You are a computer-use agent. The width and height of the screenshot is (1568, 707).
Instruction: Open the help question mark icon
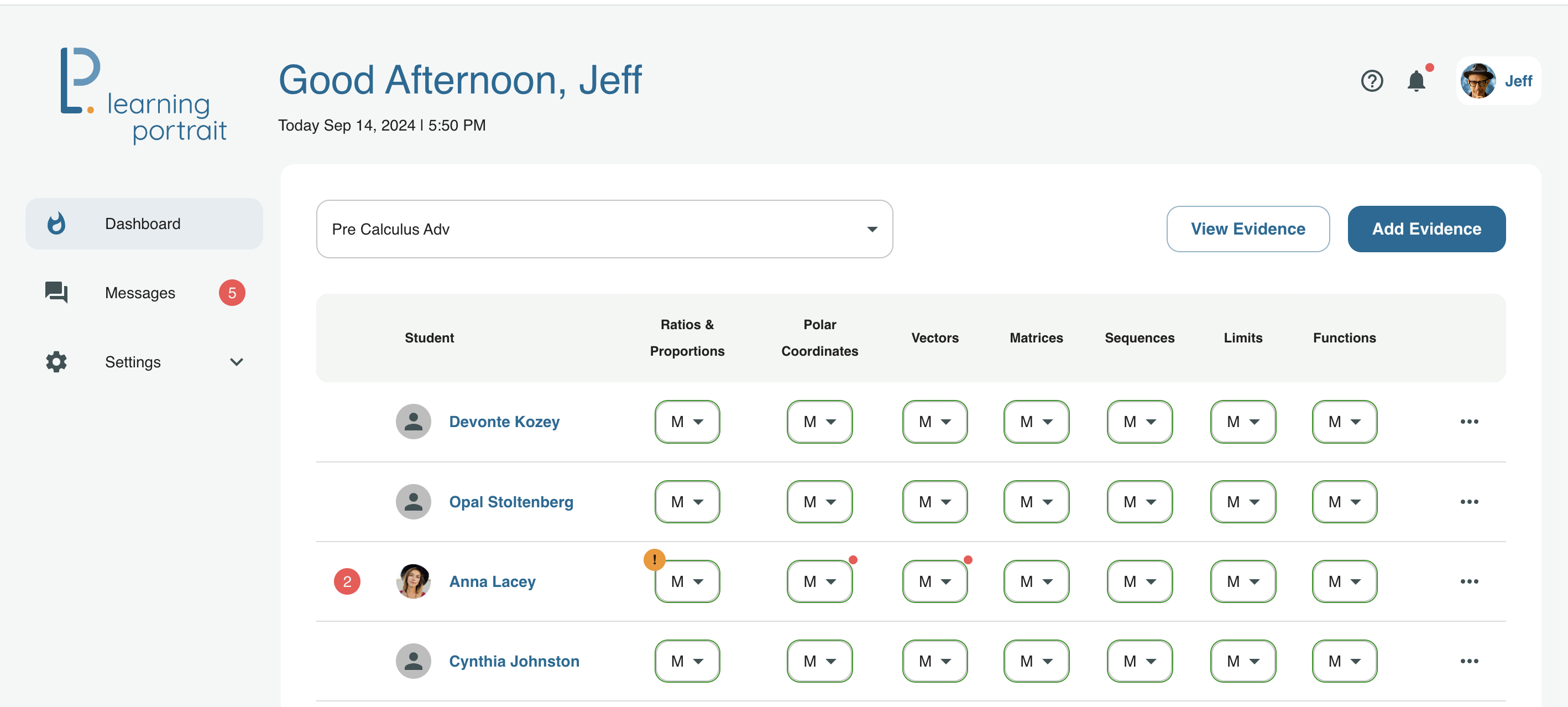(x=1371, y=81)
